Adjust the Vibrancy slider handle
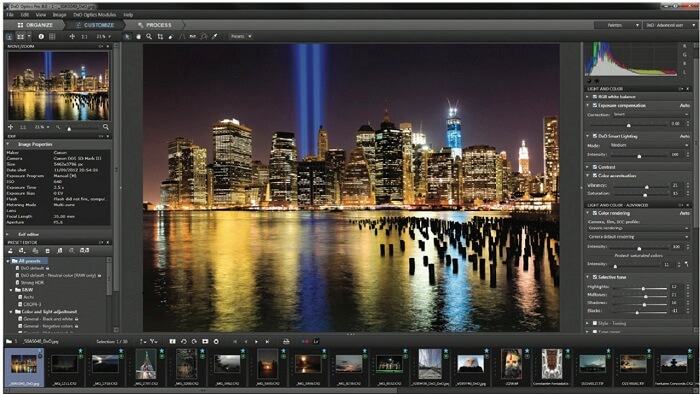Viewport: 700px width, 394px height. pyautogui.click(x=646, y=187)
